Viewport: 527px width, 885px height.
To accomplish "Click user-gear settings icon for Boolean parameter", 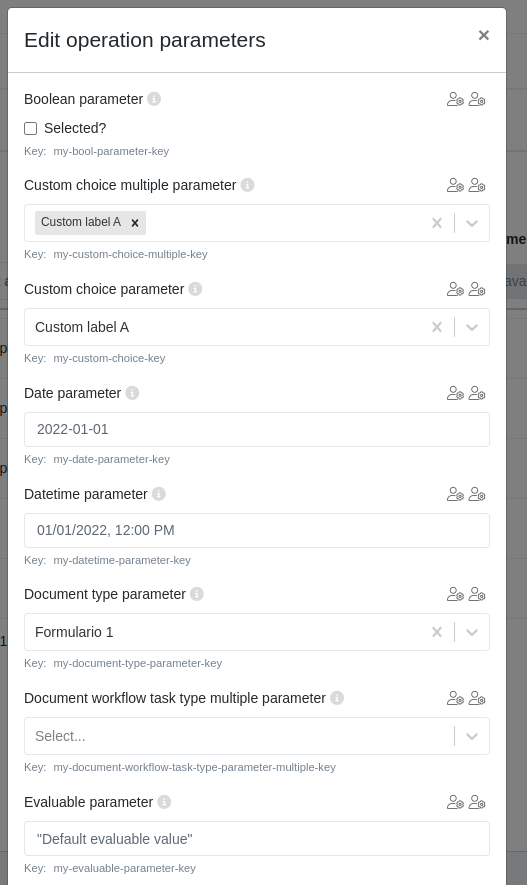I will click(x=477, y=99).
